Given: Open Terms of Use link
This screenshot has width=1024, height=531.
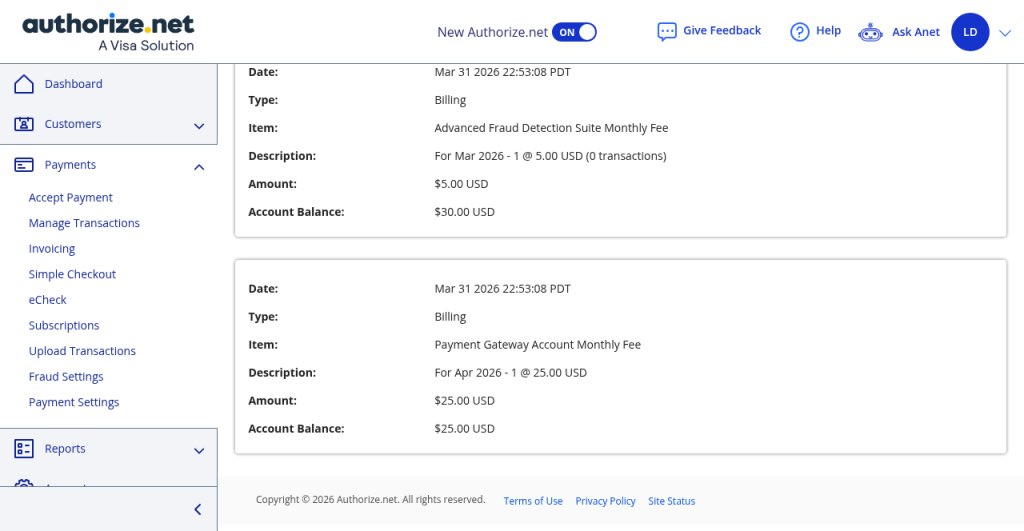Looking at the screenshot, I should pos(533,501).
